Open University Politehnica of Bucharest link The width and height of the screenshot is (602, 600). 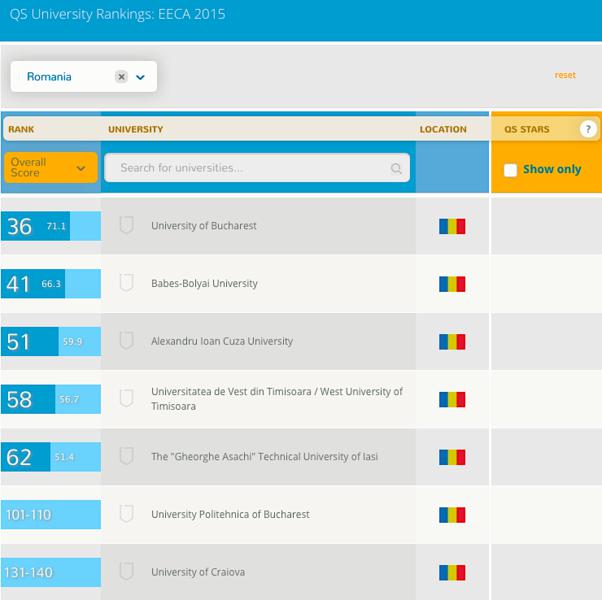pos(230,514)
